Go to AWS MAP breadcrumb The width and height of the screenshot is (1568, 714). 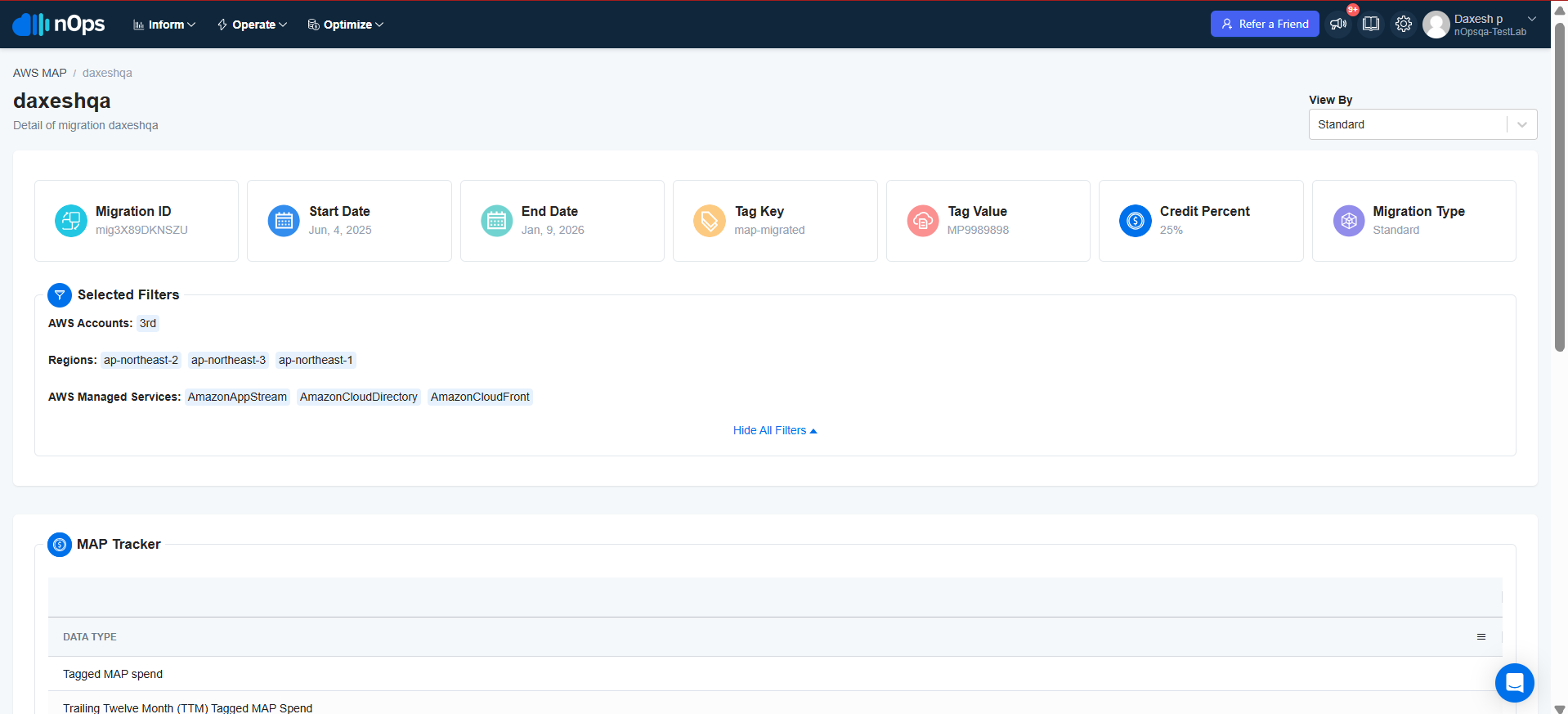(x=40, y=73)
